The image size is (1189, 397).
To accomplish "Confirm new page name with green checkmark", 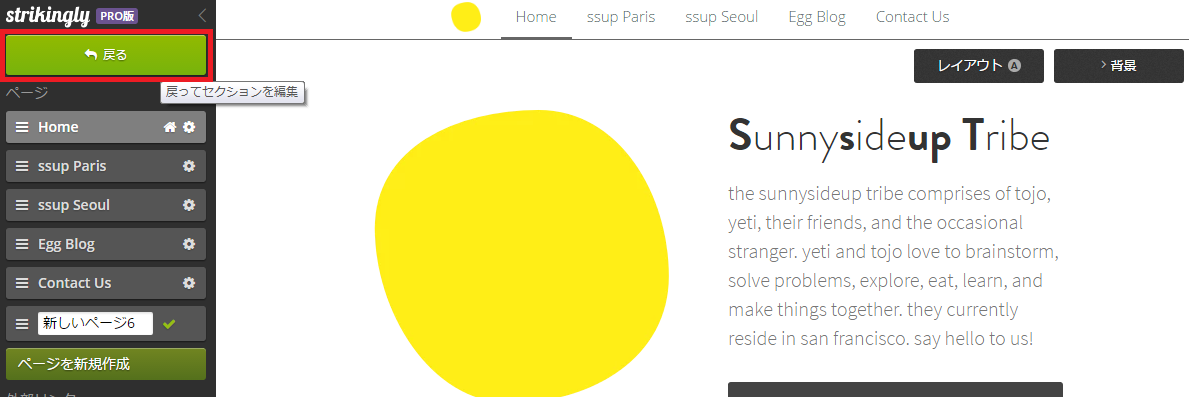I will [169, 324].
